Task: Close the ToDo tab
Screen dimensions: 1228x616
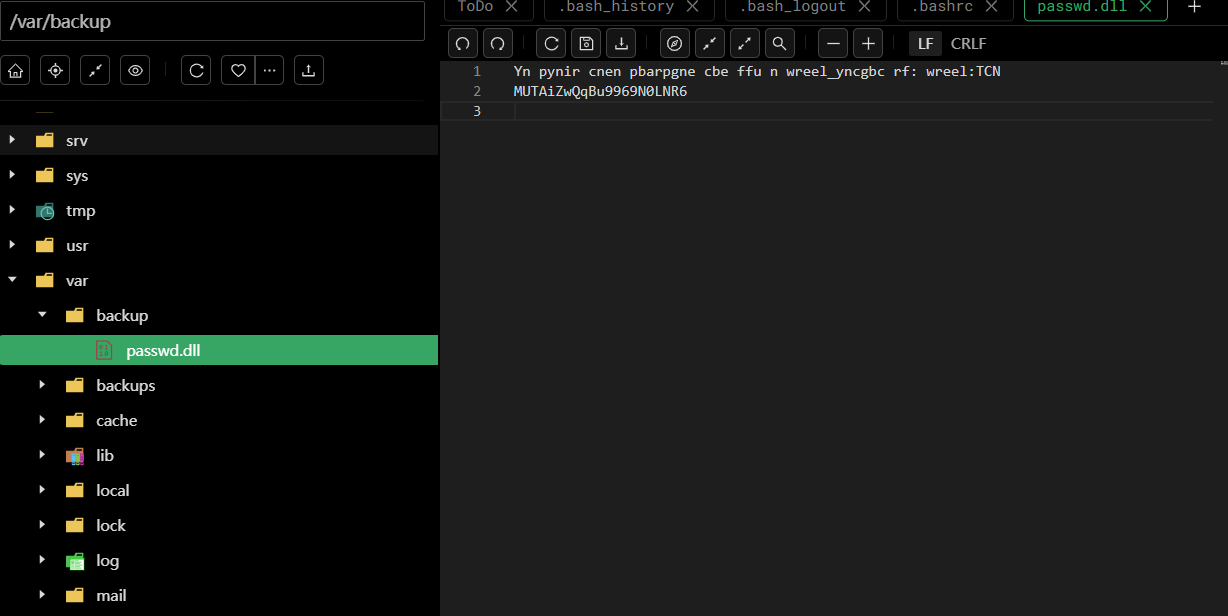Action: click(511, 6)
